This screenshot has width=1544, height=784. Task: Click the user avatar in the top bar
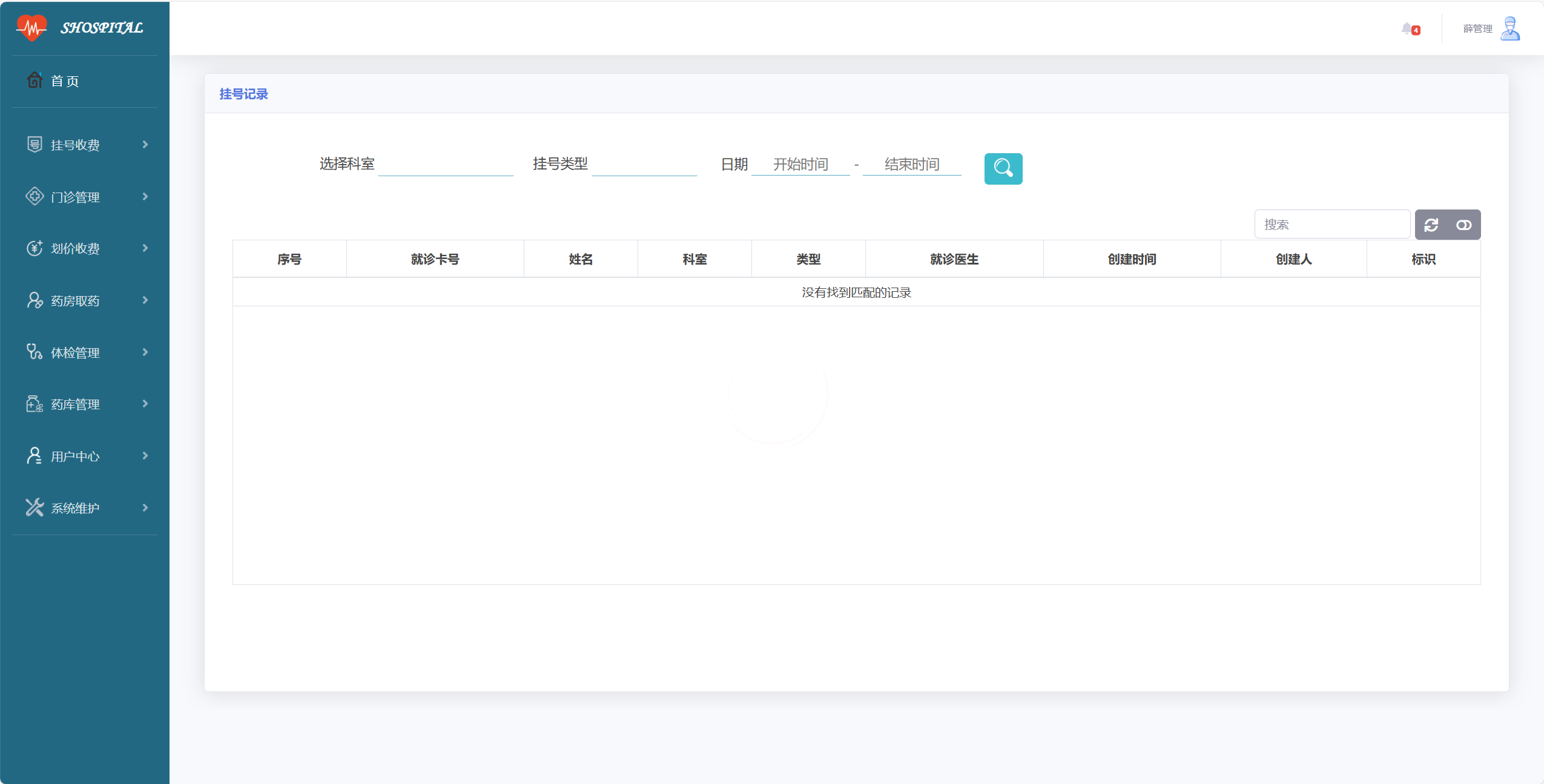tap(1510, 28)
